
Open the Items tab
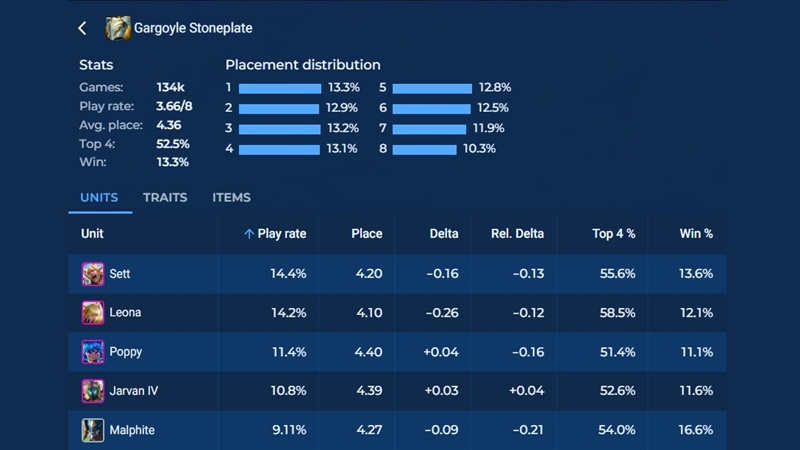(x=231, y=198)
